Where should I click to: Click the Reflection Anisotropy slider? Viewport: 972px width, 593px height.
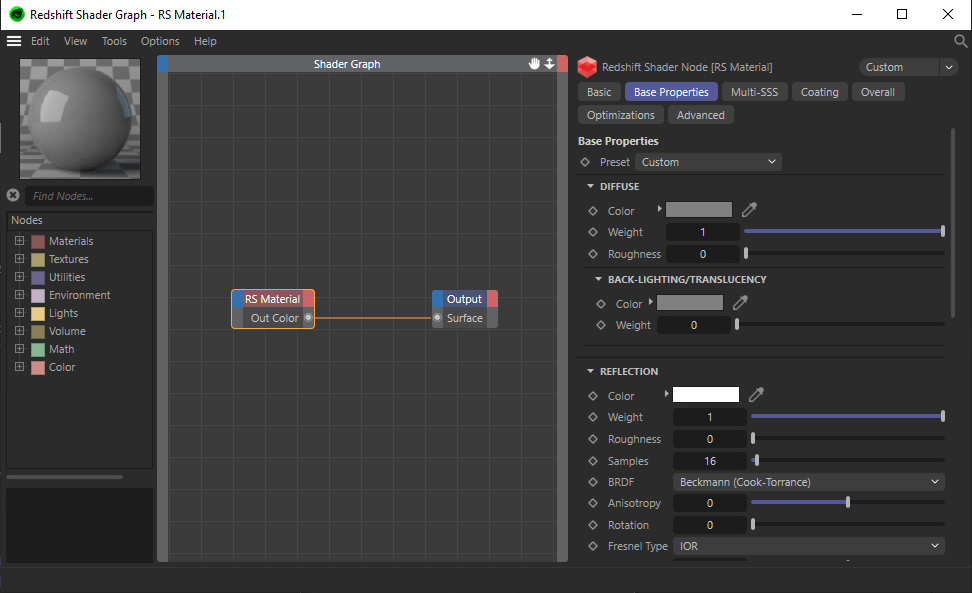point(847,503)
